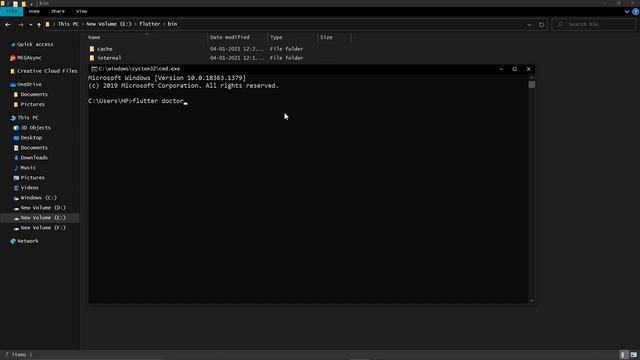Click the cmd.exe title bar icon

[x=94, y=69]
